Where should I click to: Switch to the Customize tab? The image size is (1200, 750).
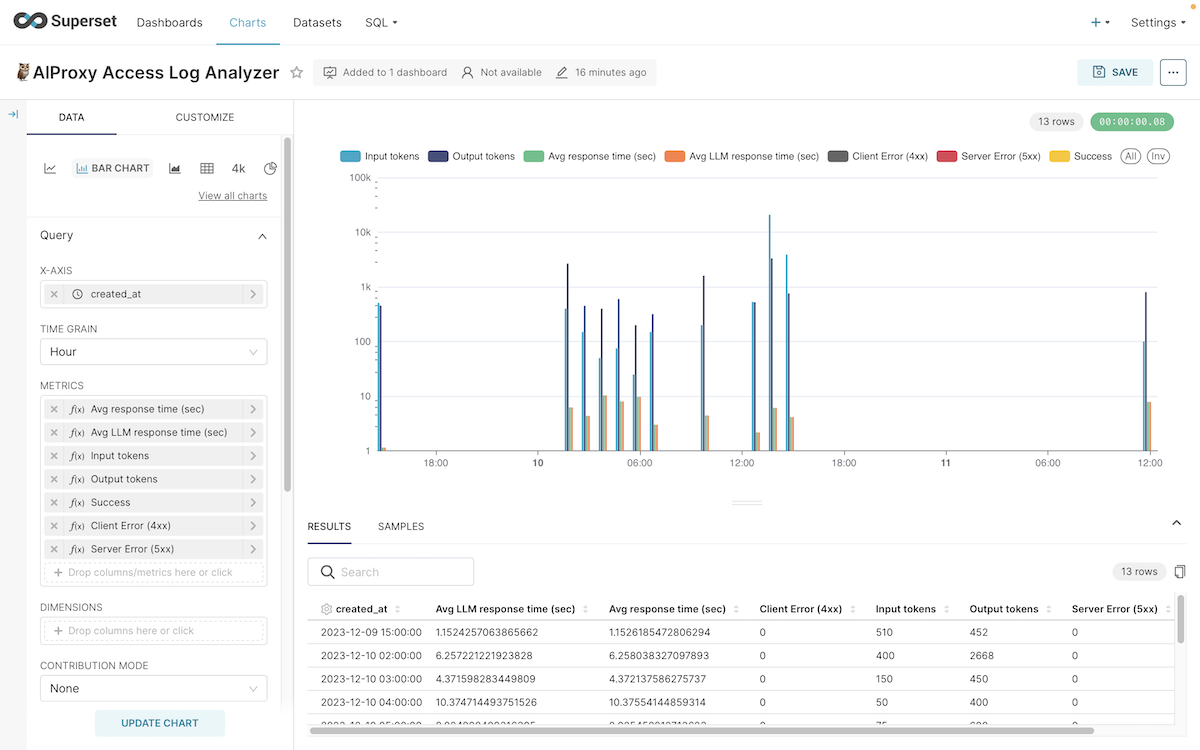[x=204, y=117]
